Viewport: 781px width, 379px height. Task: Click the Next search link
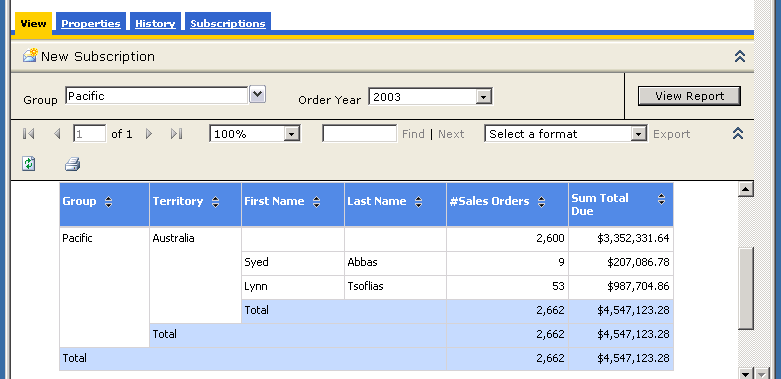click(x=451, y=134)
